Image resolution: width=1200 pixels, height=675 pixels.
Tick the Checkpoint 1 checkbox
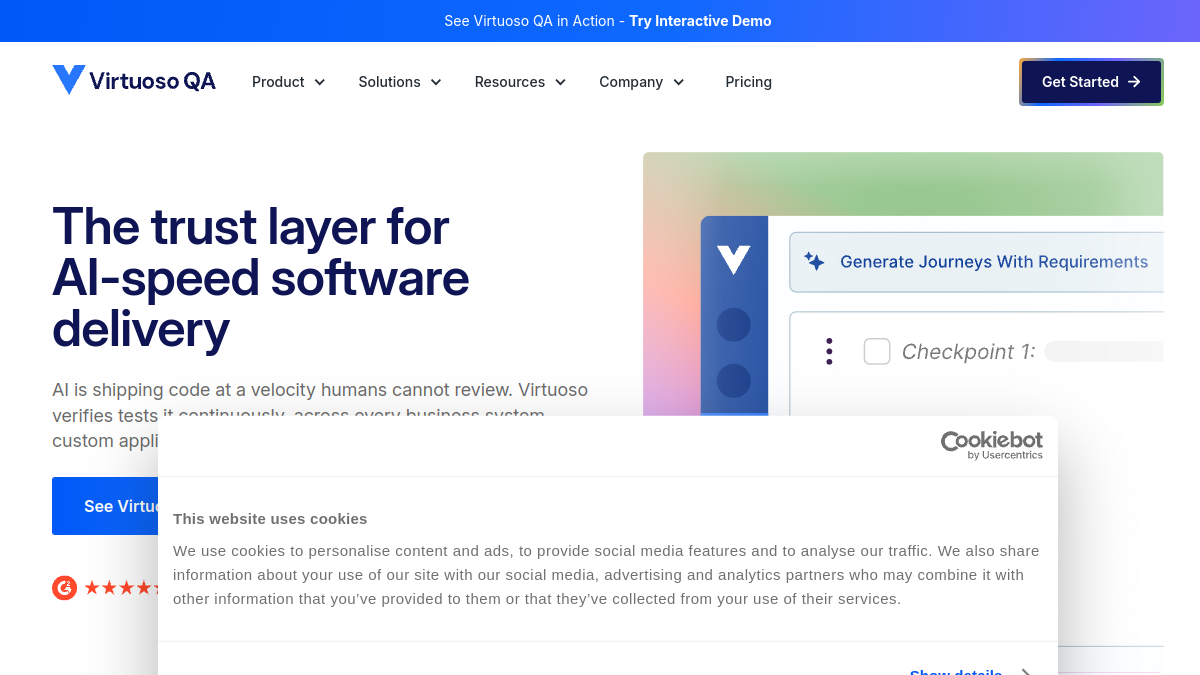coord(877,351)
